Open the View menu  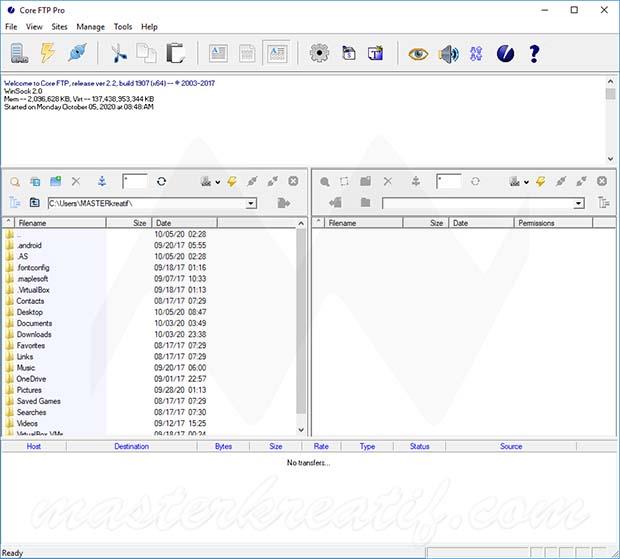34,27
